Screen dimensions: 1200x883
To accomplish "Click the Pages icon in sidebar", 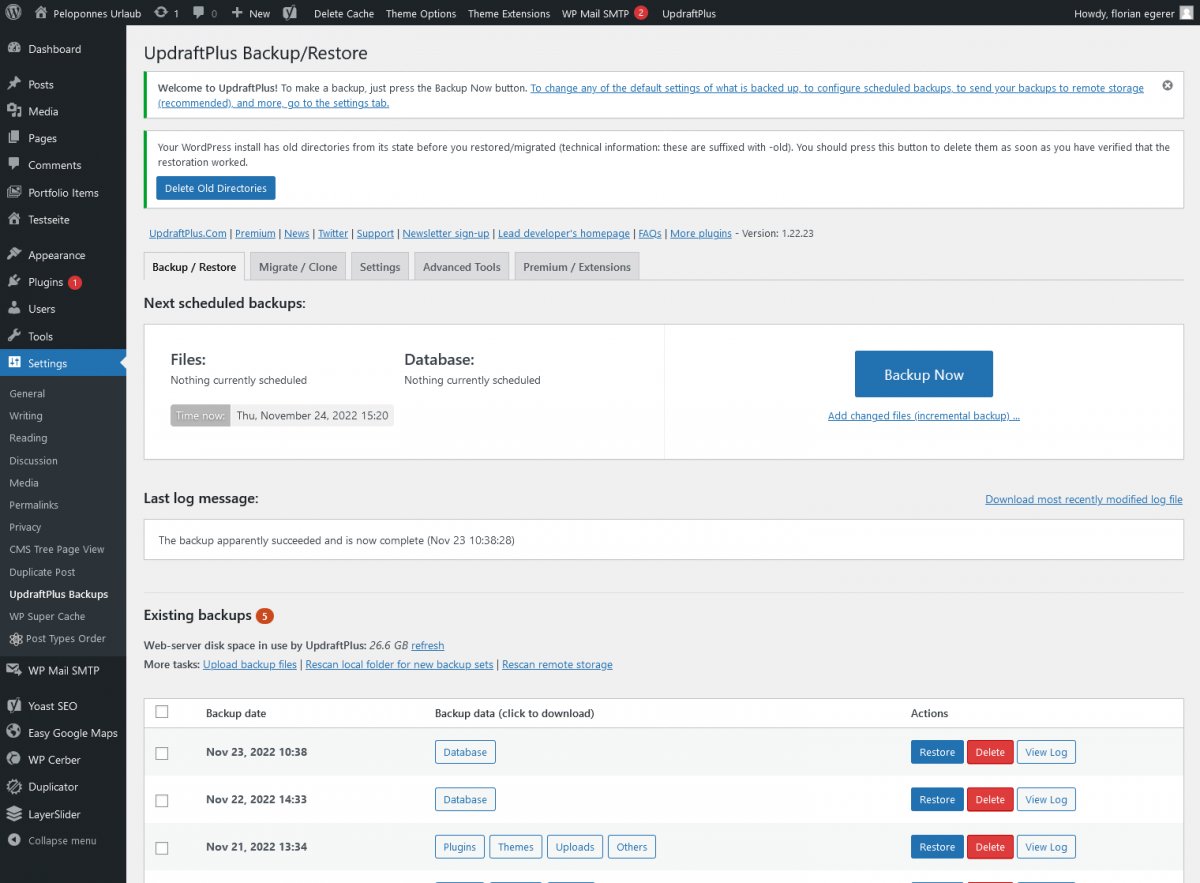I will (14, 138).
